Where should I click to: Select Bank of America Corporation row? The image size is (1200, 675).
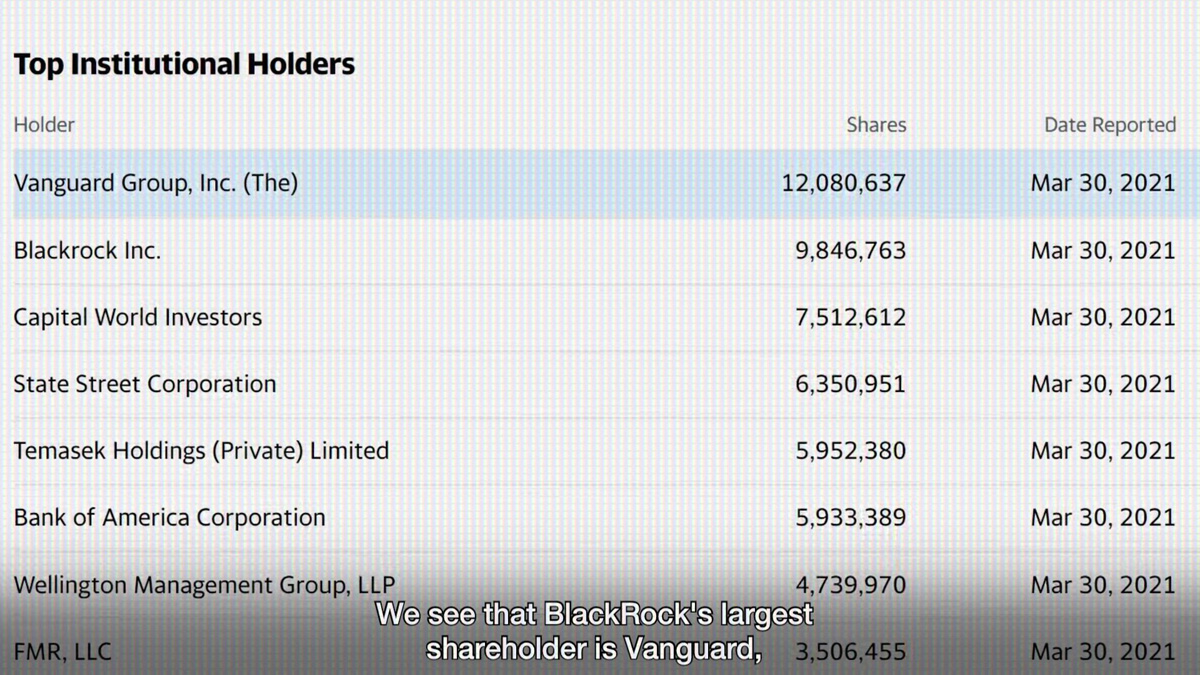(x=170, y=518)
